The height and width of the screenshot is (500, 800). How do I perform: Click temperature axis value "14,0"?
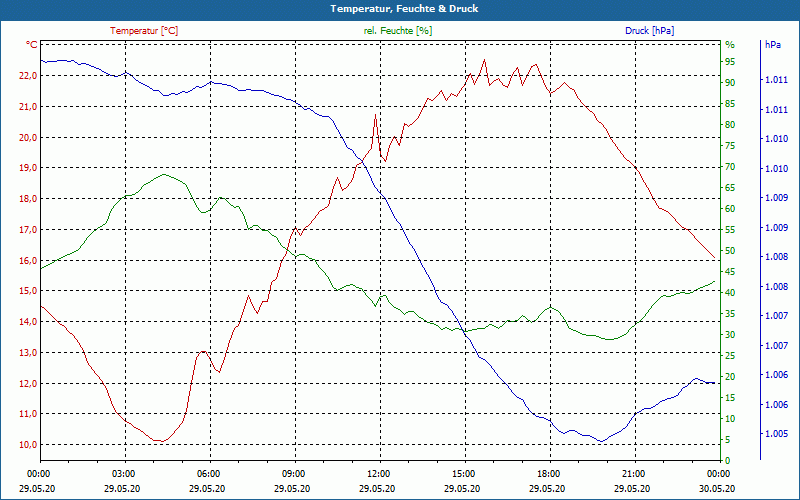[x=28, y=321]
